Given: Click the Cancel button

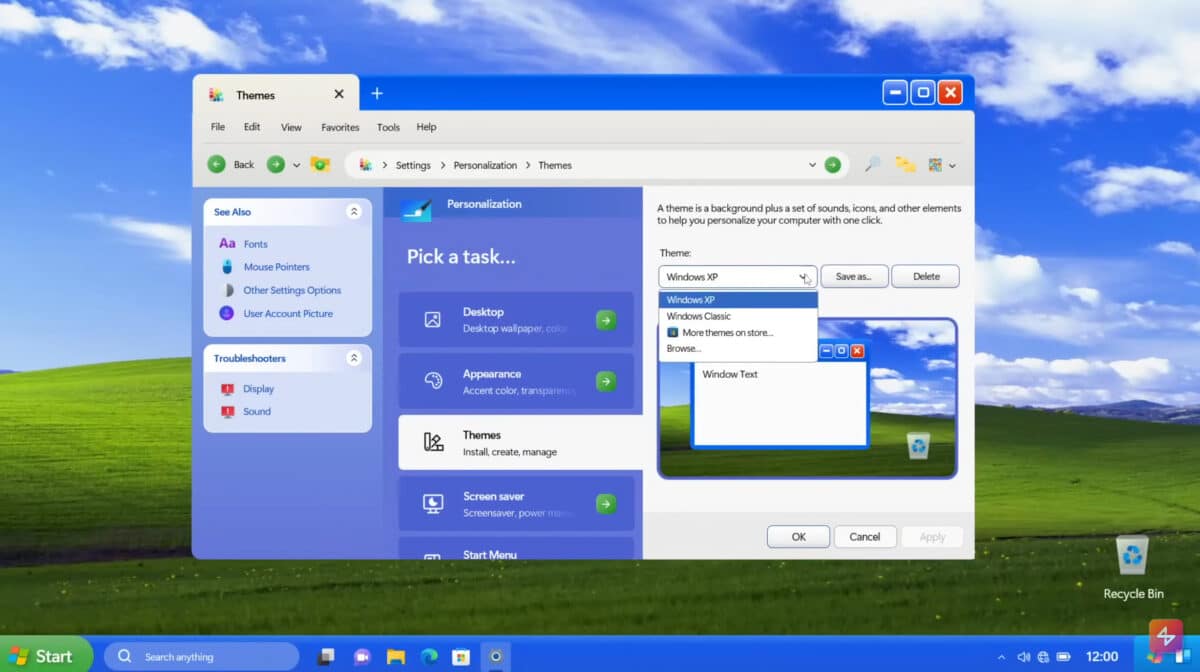Looking at the screenshot, I should click(x=865, y=536).
